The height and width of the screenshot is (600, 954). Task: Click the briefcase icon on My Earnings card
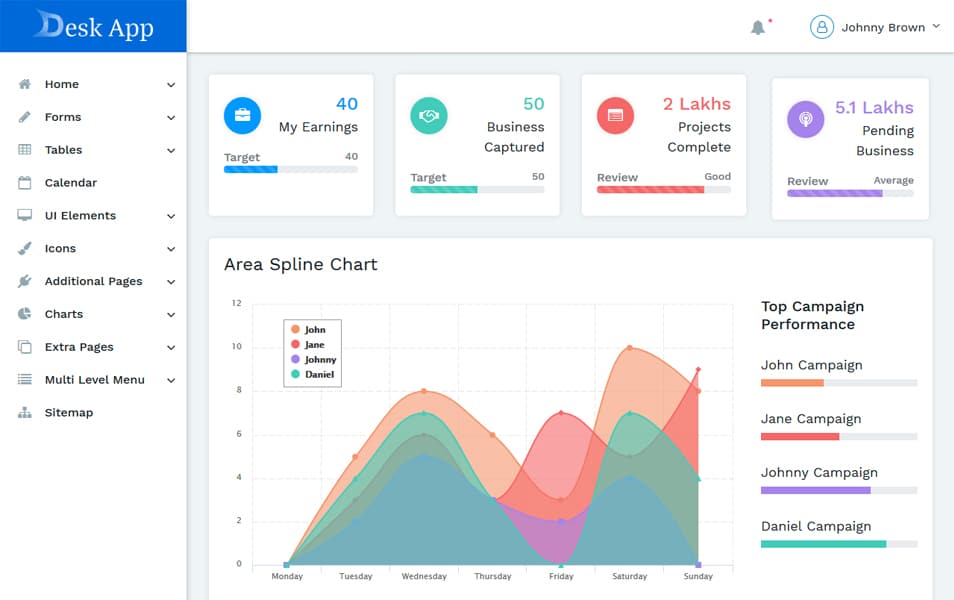click(241, 115)
